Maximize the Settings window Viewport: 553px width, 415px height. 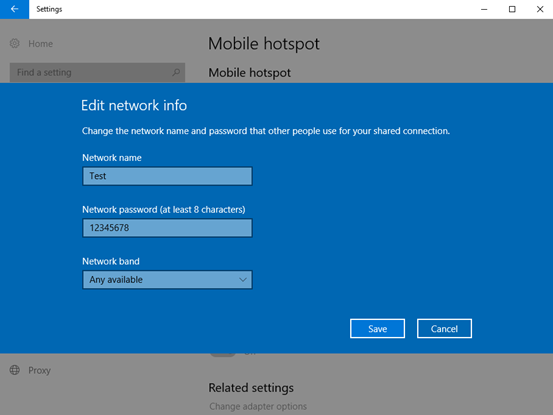(512, 10)
